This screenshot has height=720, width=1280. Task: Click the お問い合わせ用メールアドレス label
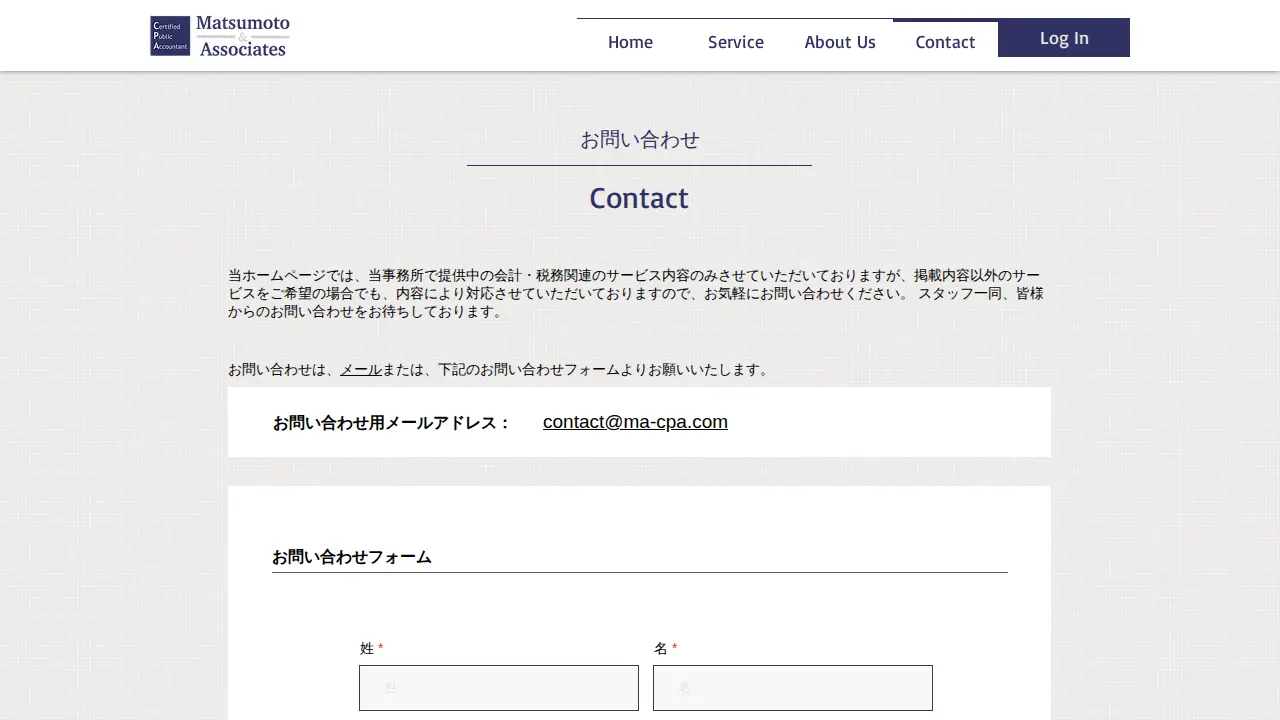click(392, 423)
